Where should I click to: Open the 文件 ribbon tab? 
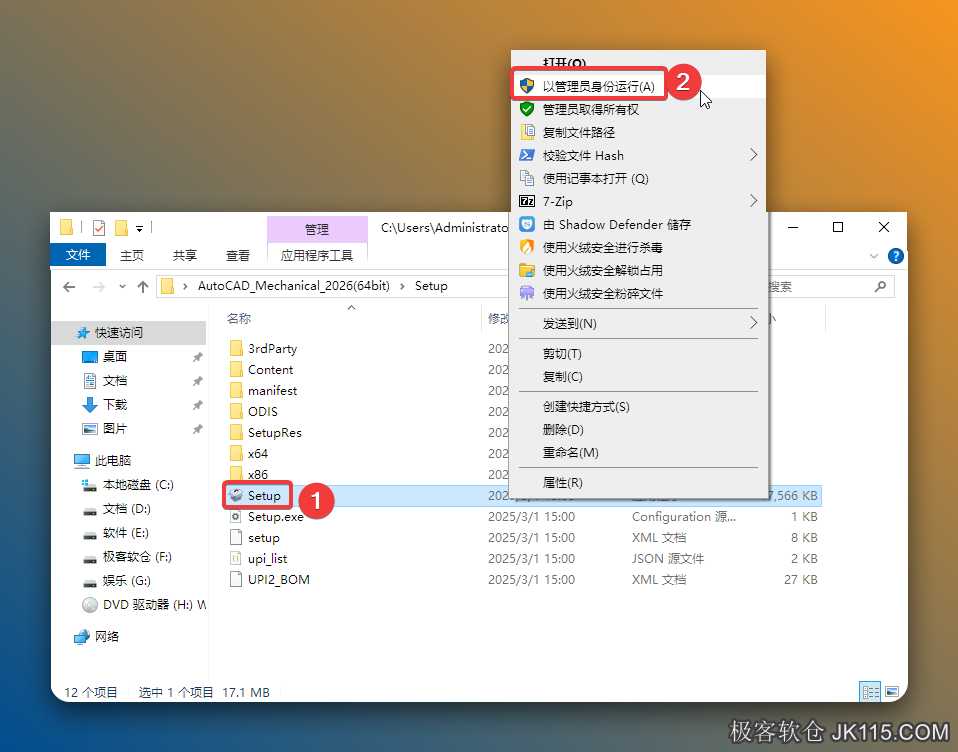click(x=78, y=255)
